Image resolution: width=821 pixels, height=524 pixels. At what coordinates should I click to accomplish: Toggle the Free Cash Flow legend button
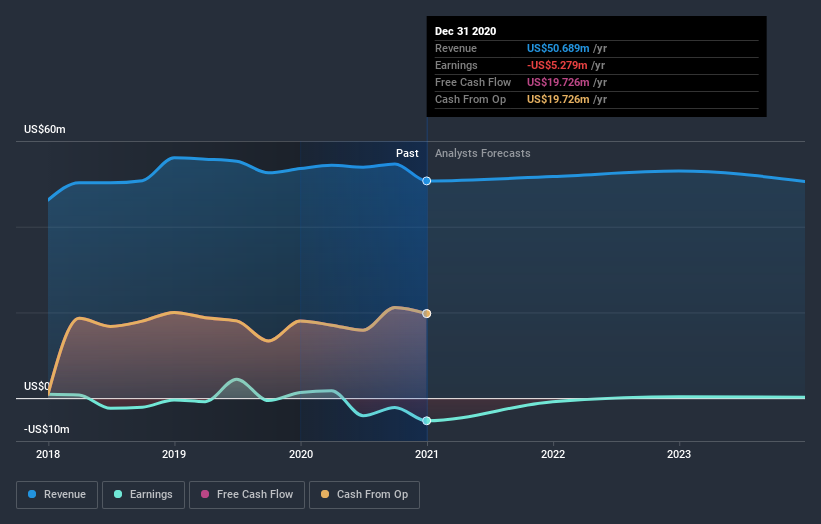tap(247, 495)
